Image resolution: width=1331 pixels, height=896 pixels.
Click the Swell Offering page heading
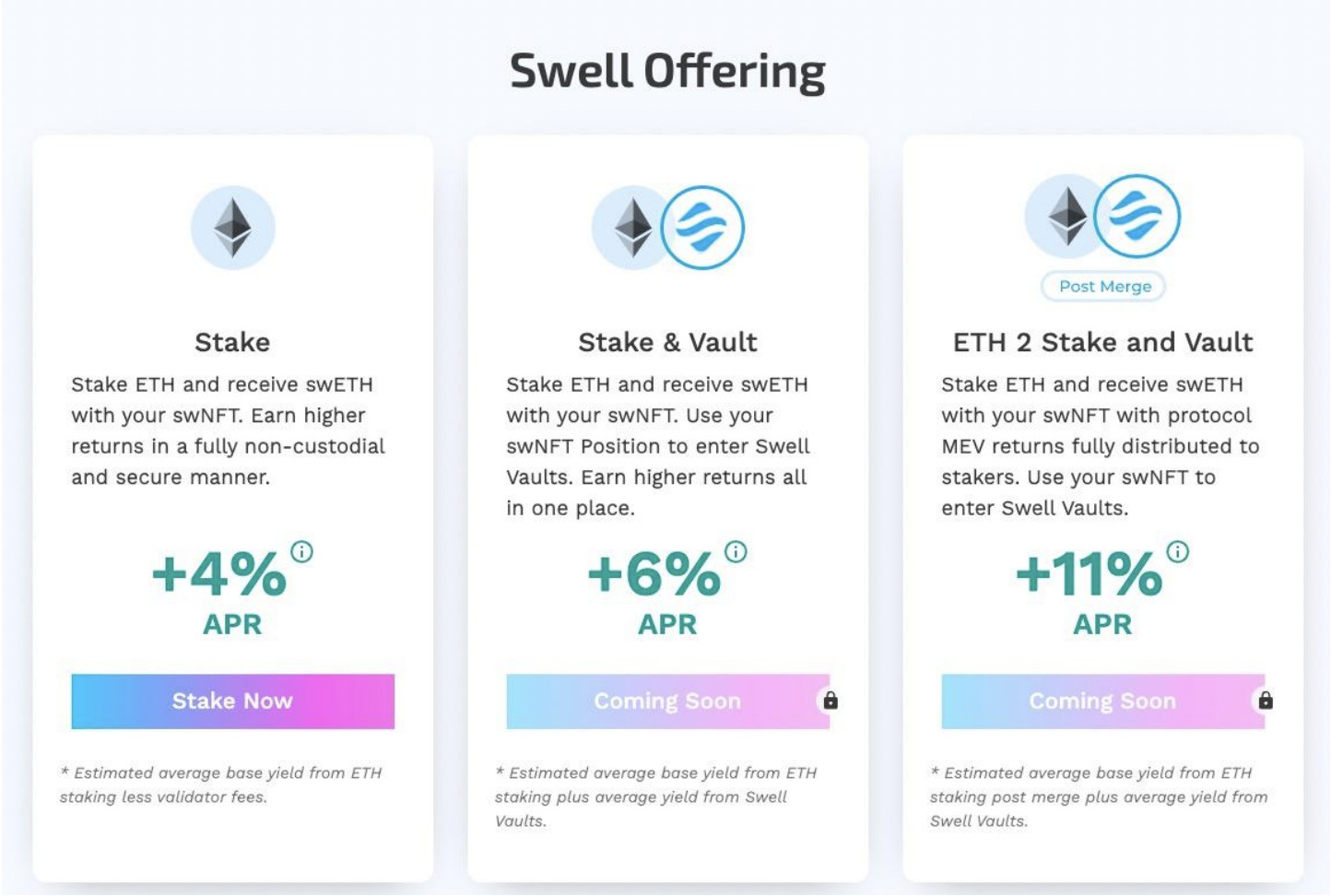[x=667, y=71]
